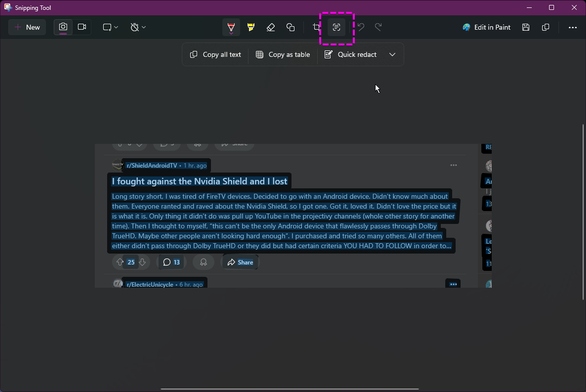Viewport: 586px width, 392px height.
Task: Click the three-dot menu of ElectricUnicycle post
Action: pos(453,284)
